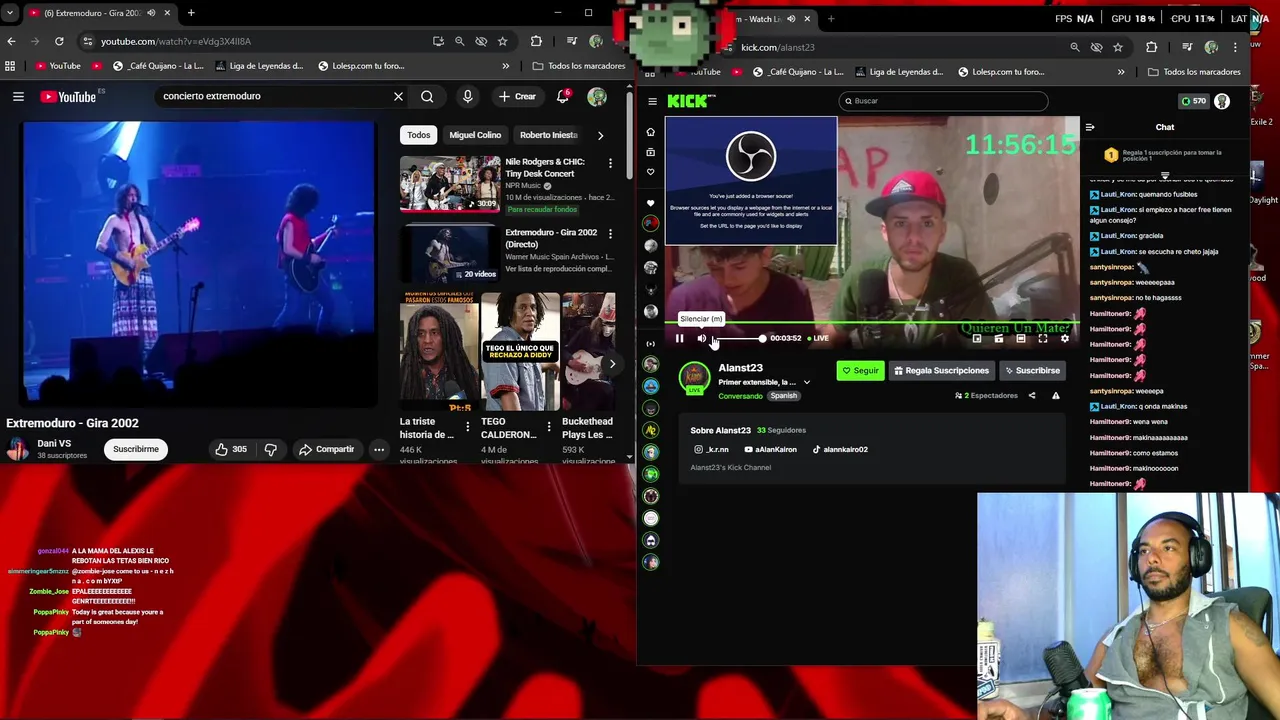
Task: Click Seguir to follow Alanst23
Action: click(x=860, y=371)
